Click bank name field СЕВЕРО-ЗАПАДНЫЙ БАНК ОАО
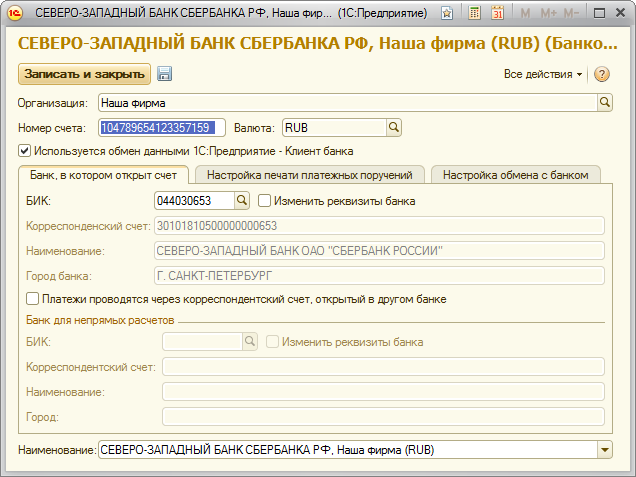 (379, 251)
